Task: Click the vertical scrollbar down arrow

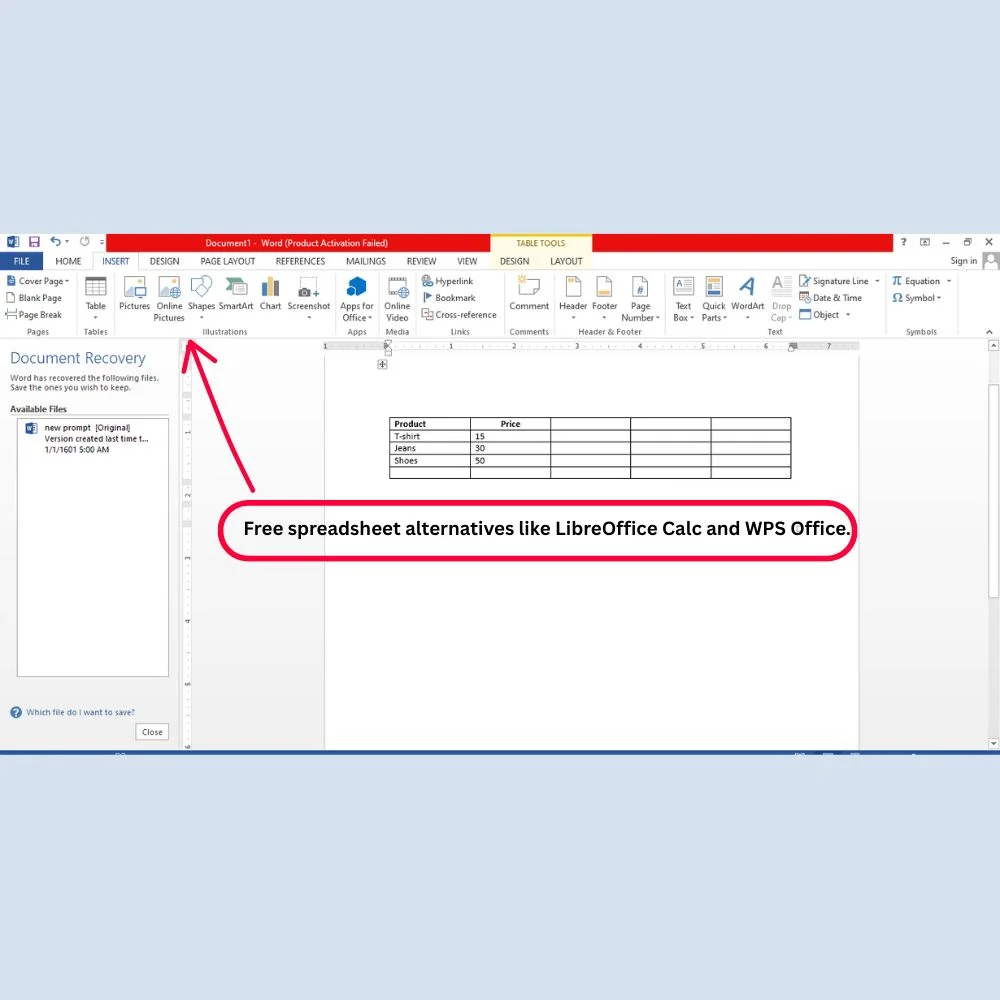Action: (993, 743)
